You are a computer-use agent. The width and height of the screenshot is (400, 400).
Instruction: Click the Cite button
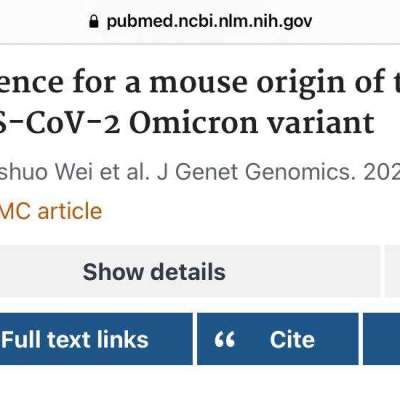click(x=278, y=339)
